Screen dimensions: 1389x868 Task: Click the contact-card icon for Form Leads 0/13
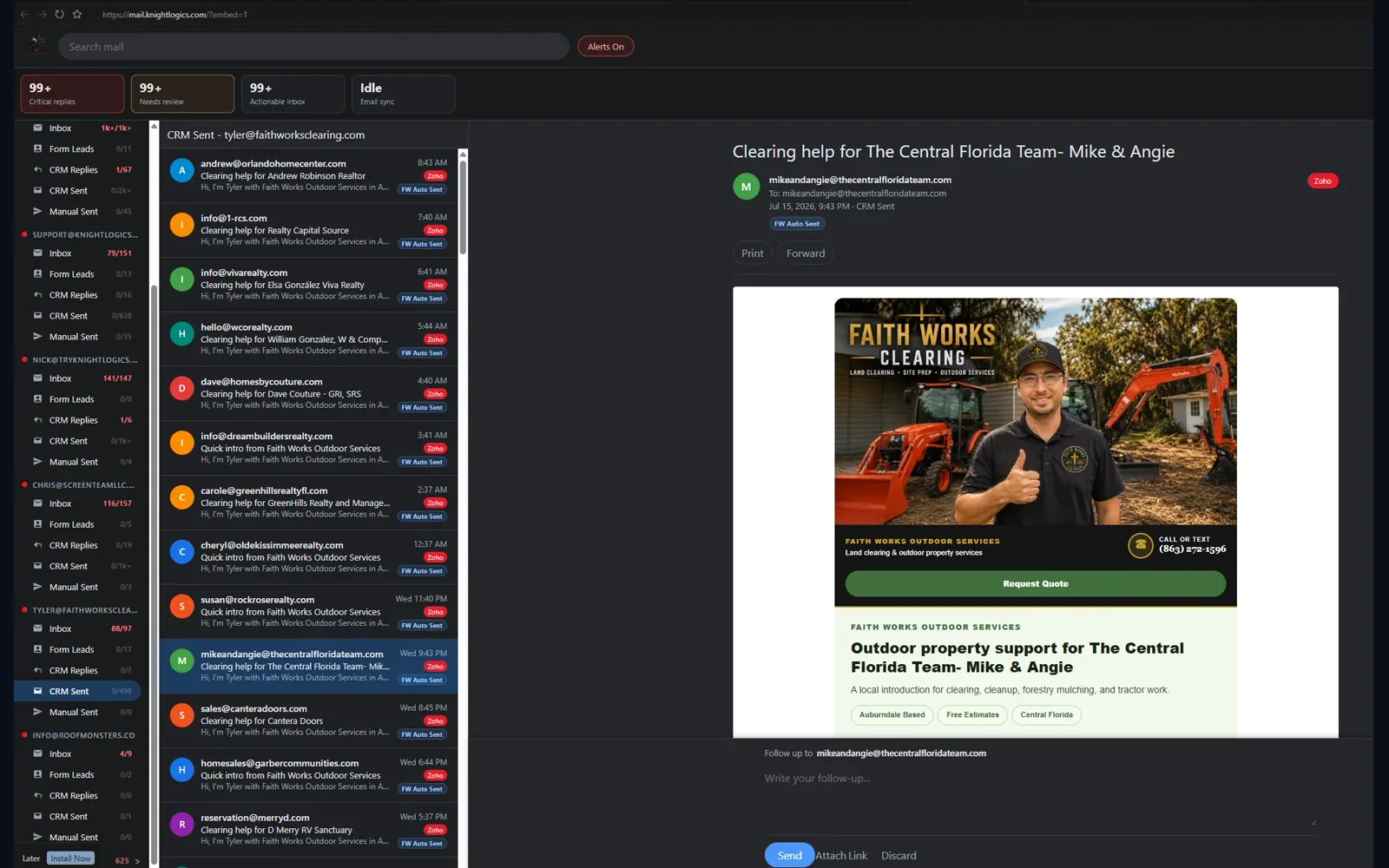click(37, 273)
